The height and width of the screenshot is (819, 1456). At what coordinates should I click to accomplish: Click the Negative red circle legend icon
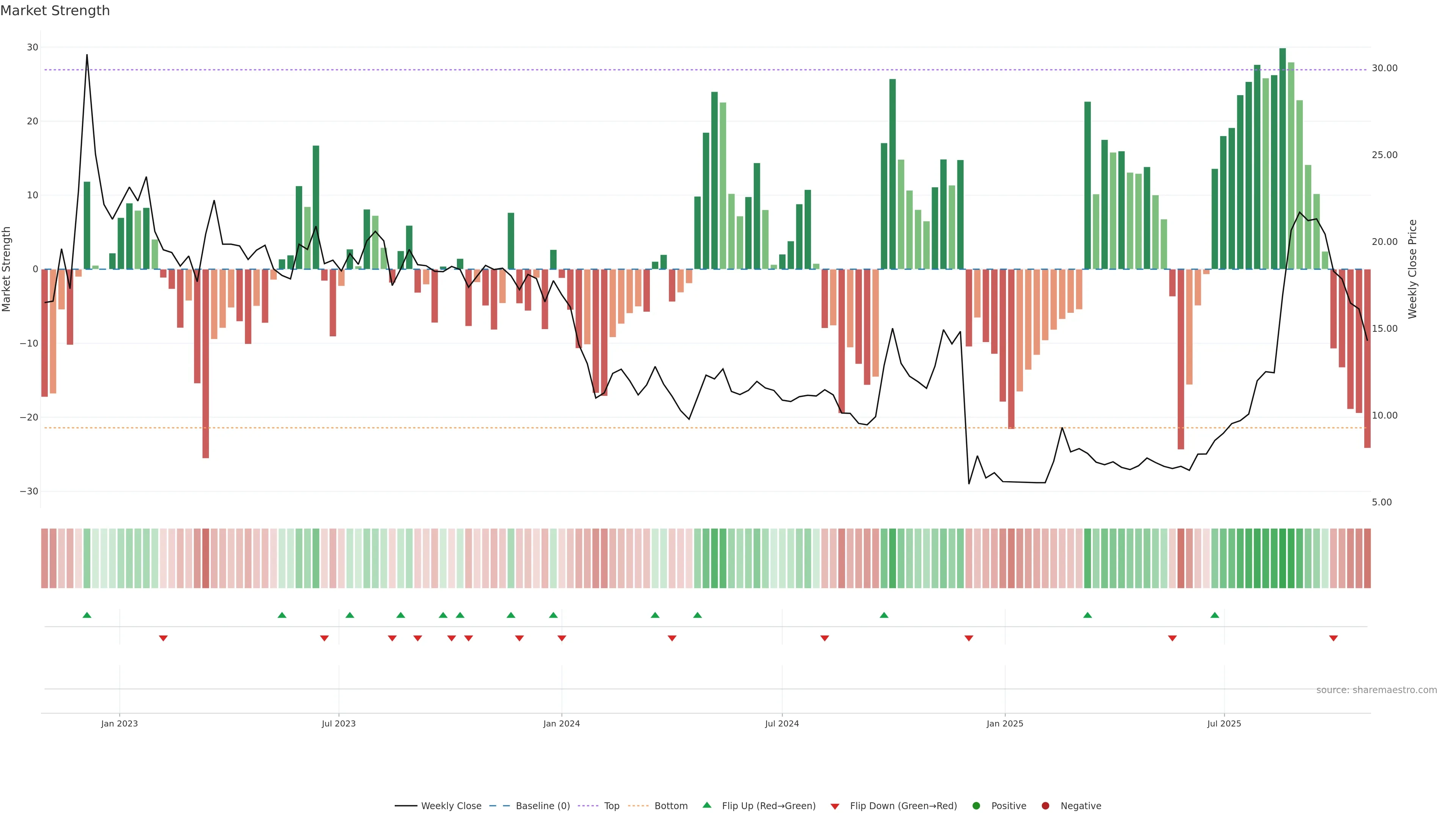pos(1045,806)
